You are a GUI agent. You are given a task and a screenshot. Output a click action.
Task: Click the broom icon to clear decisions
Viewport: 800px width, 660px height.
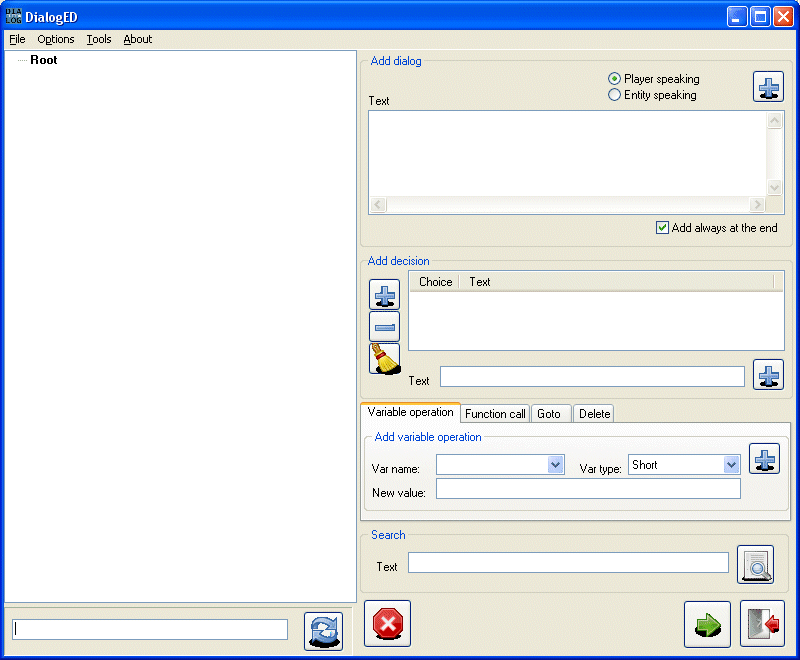pyautogui.click(x=384, y=358)
